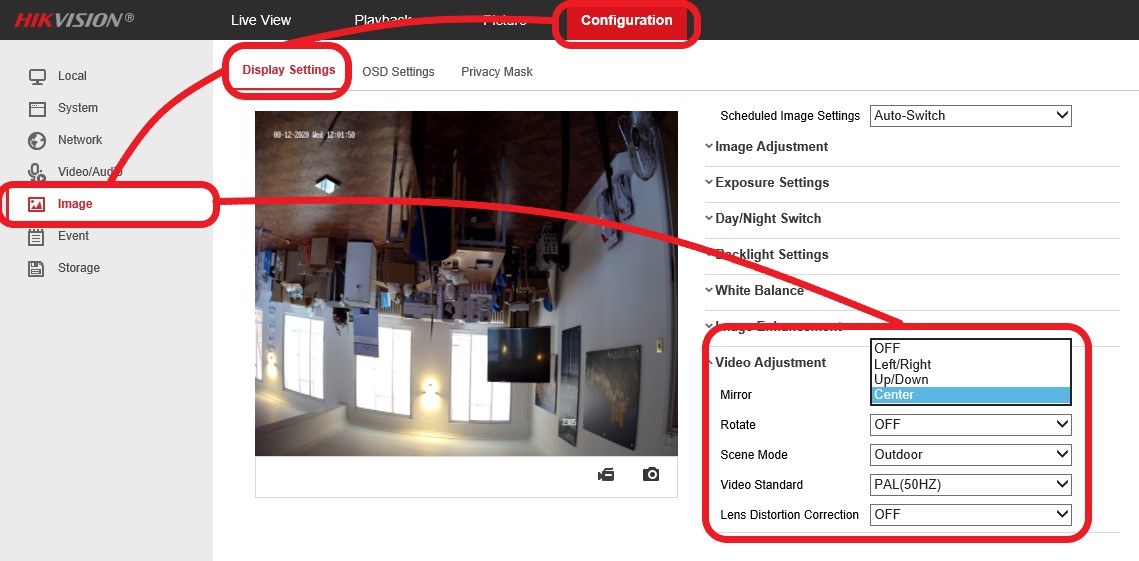The height and width of the screenshot is (561, 1139).
Task: Select Left/Right in the Mirror options list
Action: pyautogui.click(x=902, y=365)
